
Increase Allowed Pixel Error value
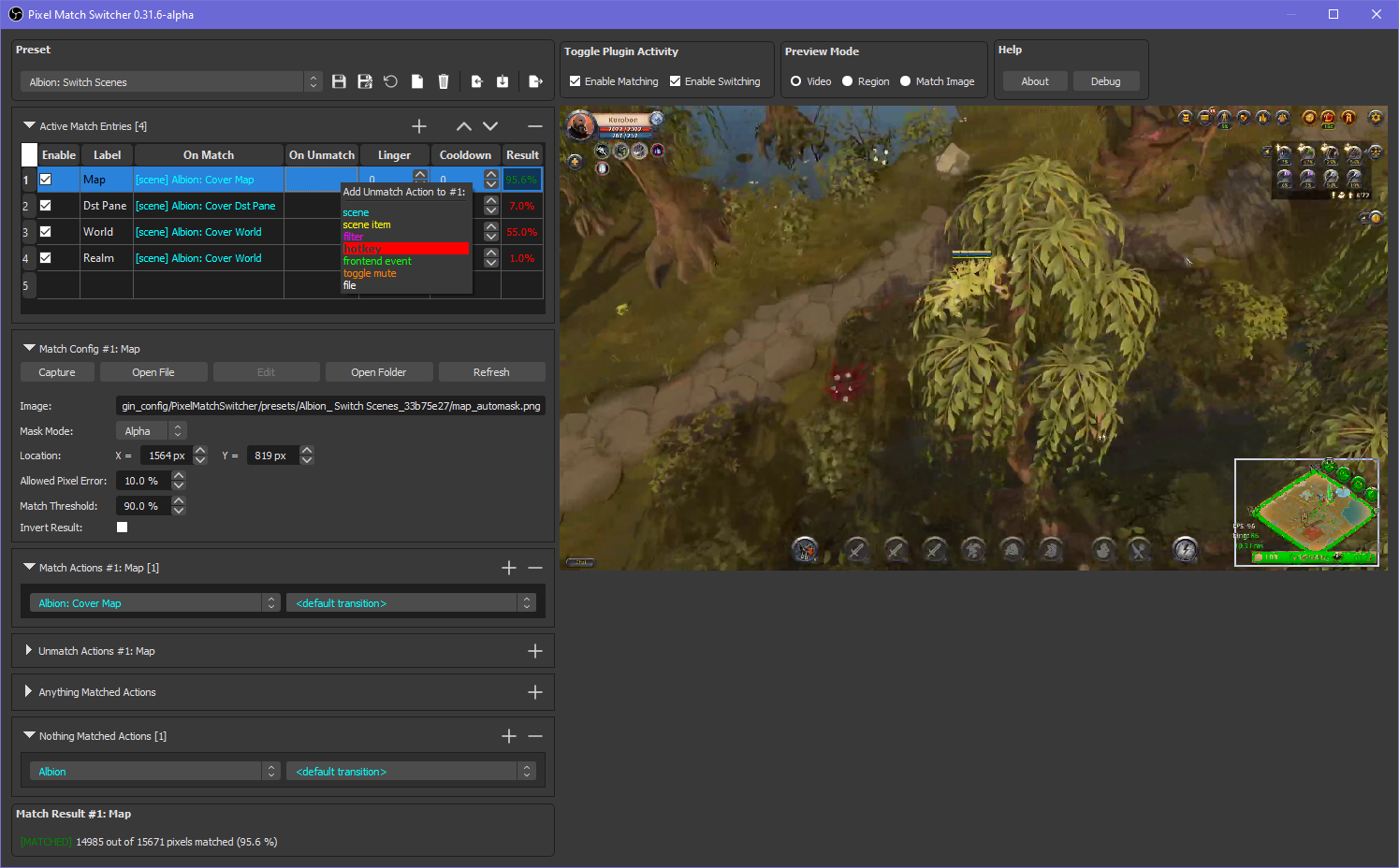[179, 476]
